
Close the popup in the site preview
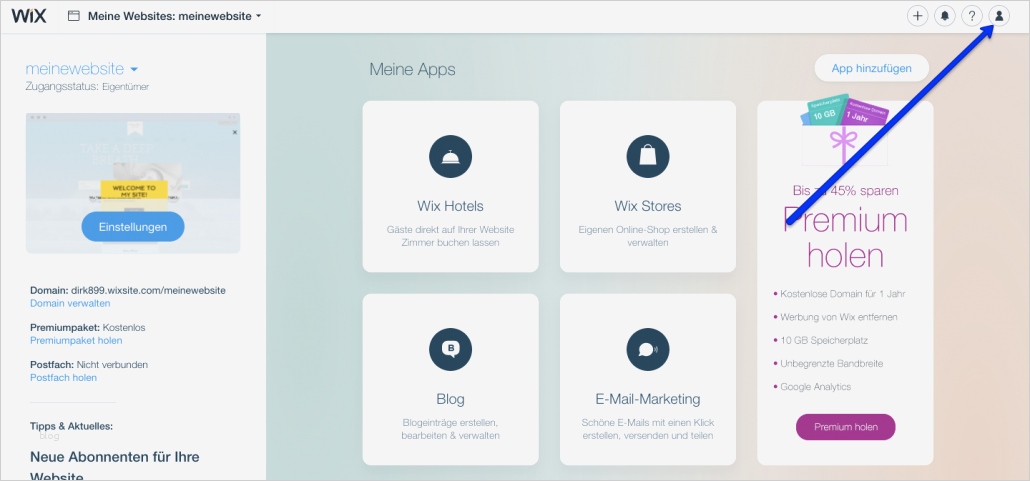pyautogui.click(x=235, y=132)
